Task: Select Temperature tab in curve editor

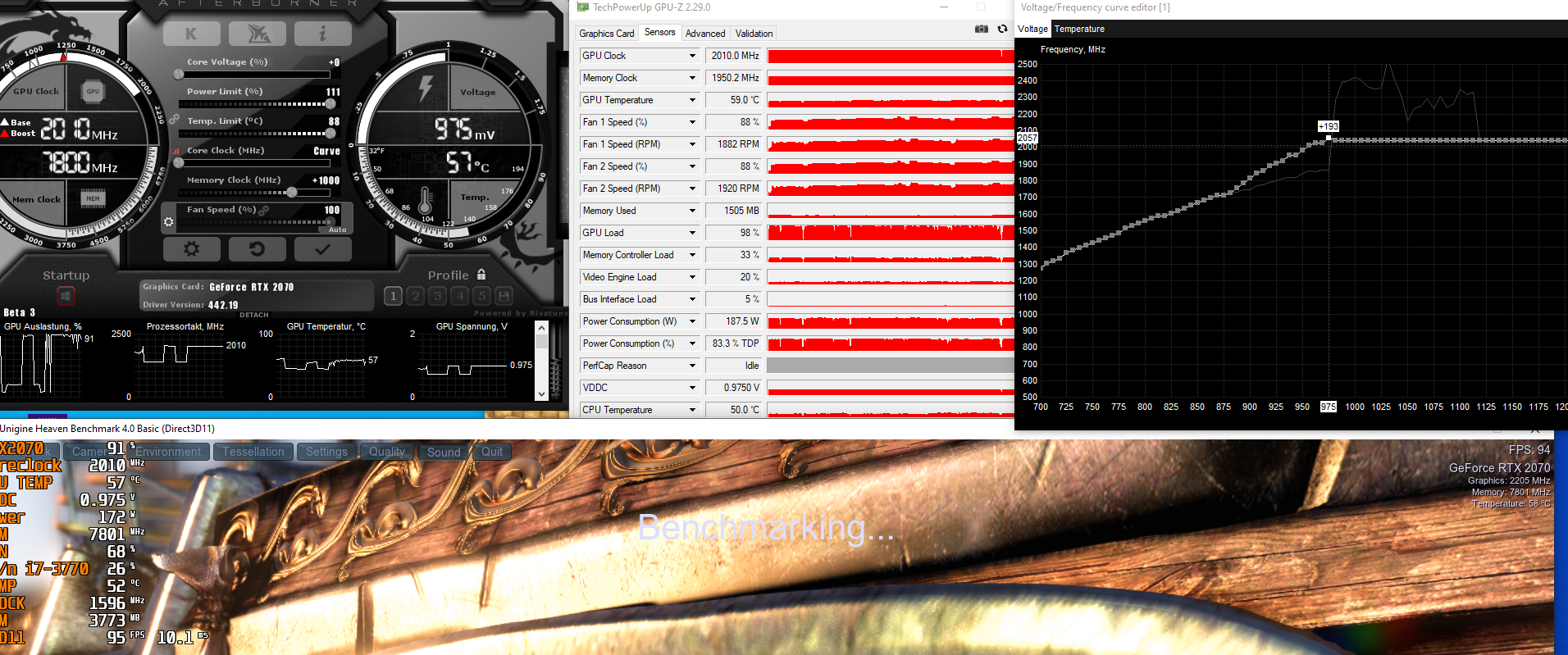Action: (x=1079, y=29)
